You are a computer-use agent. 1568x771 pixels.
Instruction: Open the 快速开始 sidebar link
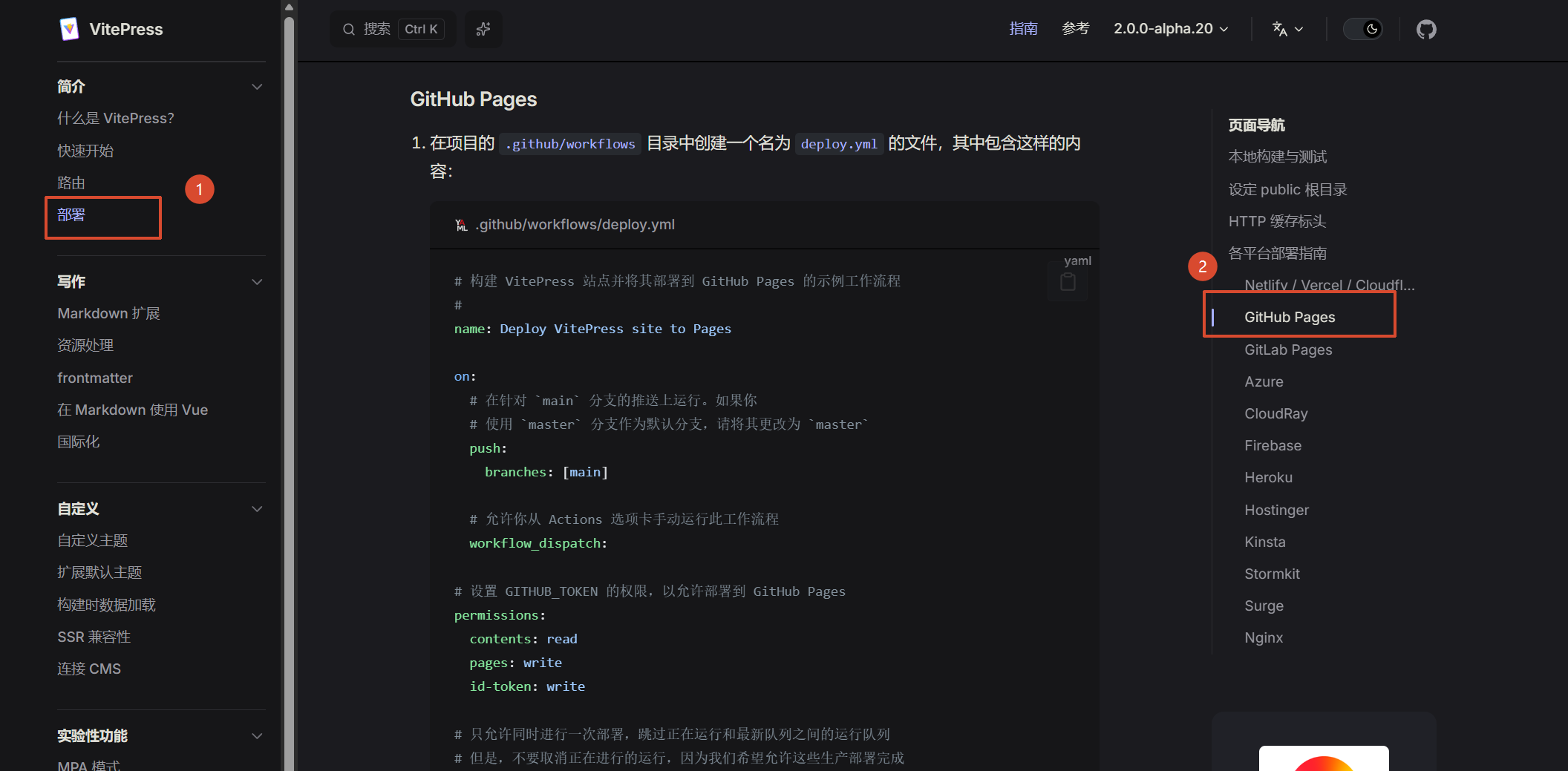(85, 151)
